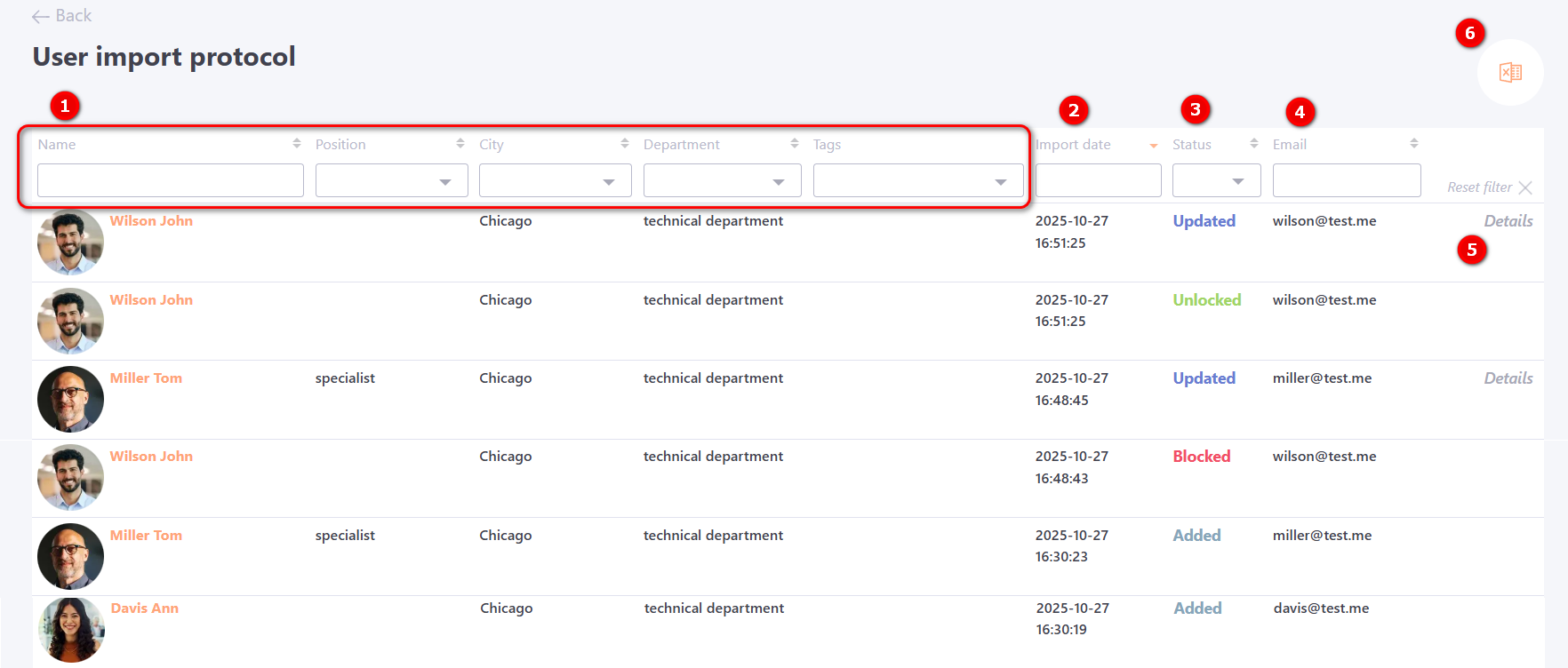Sort the table by Position column
Screen dimensions: 1568x668
tap(460, 144)
